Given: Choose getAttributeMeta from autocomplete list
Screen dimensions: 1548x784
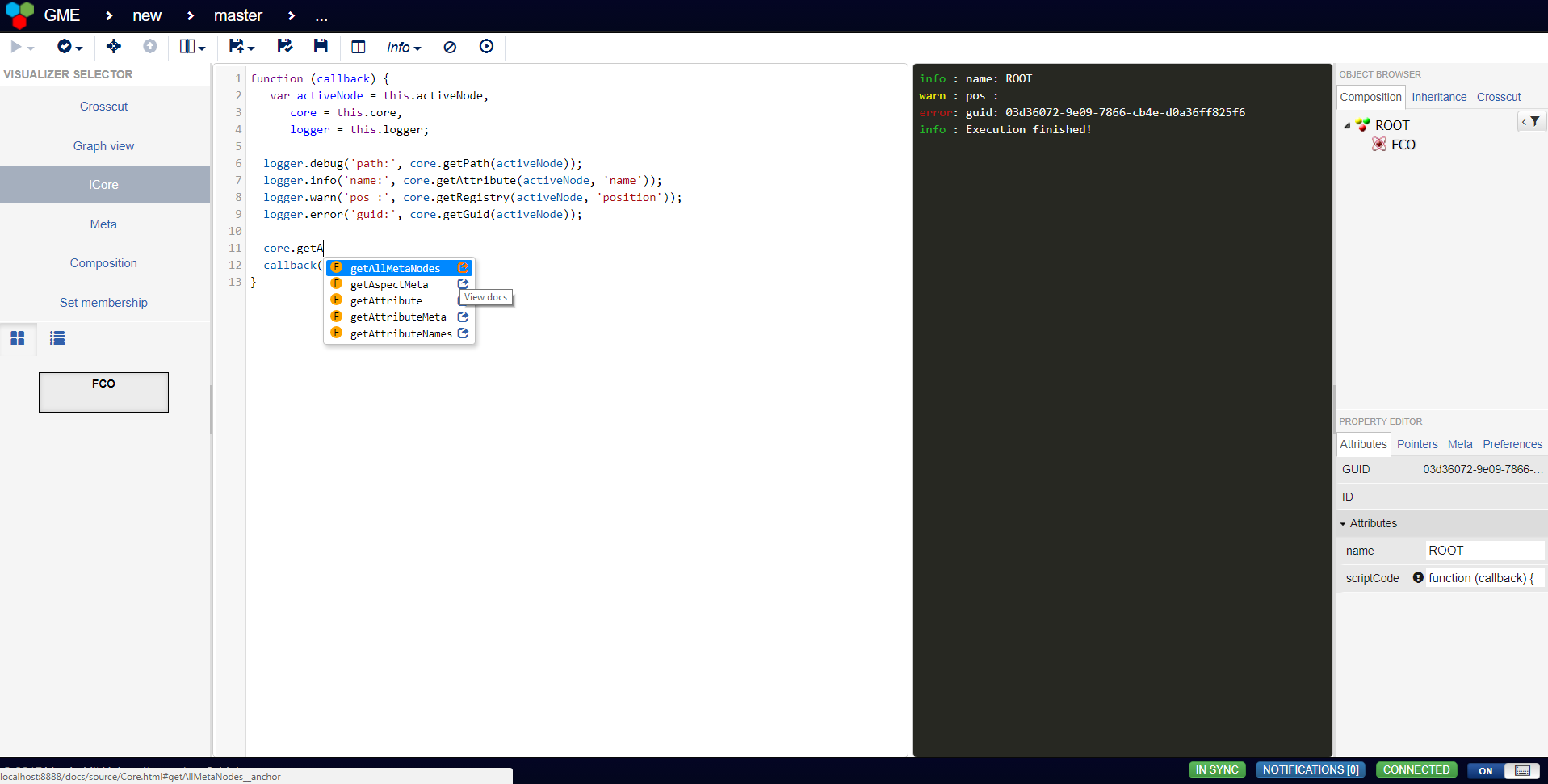Looking at the screenshot, I should pyautogui.click(x=398, y=317).
